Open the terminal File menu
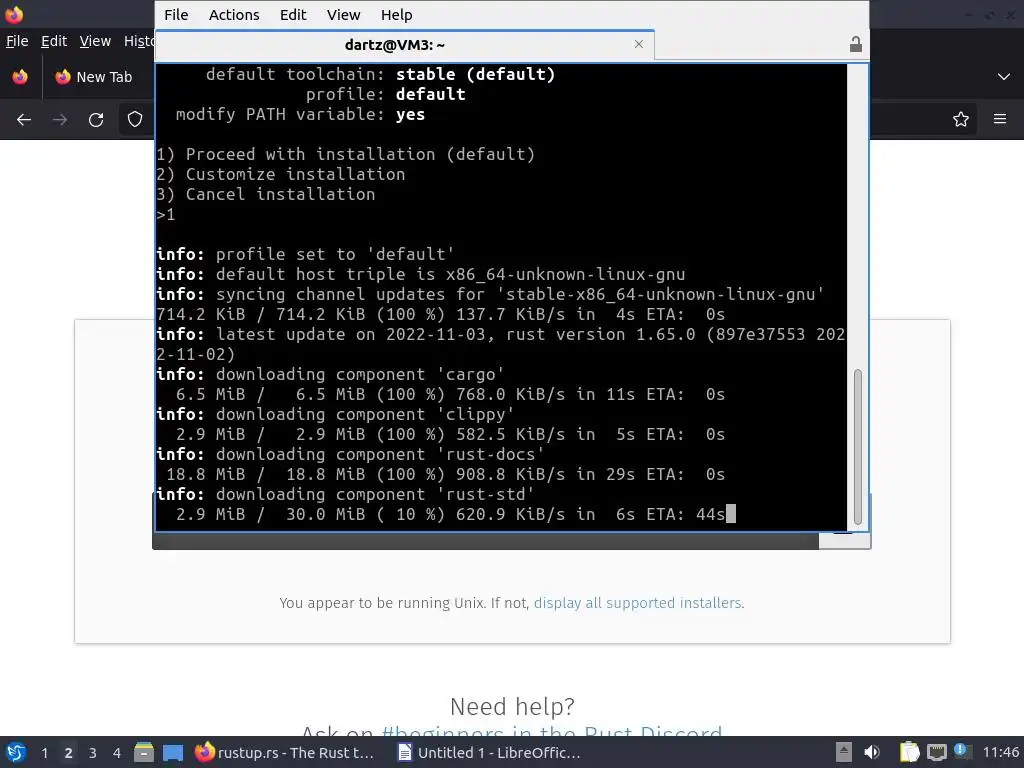The width and height of the screenshot is (1024, 768). (176, 14)
